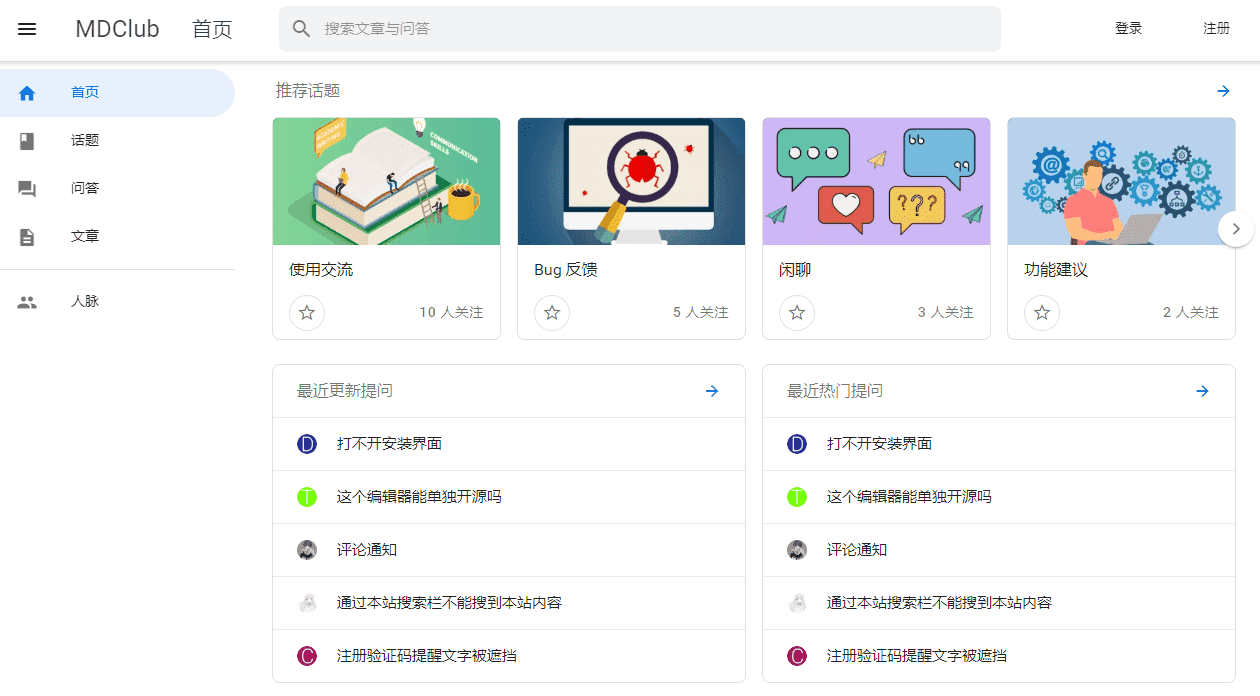The image size is (1260, 696).
Task: Star the 闲聊 topic card
Action: click(x=797, y=313)
